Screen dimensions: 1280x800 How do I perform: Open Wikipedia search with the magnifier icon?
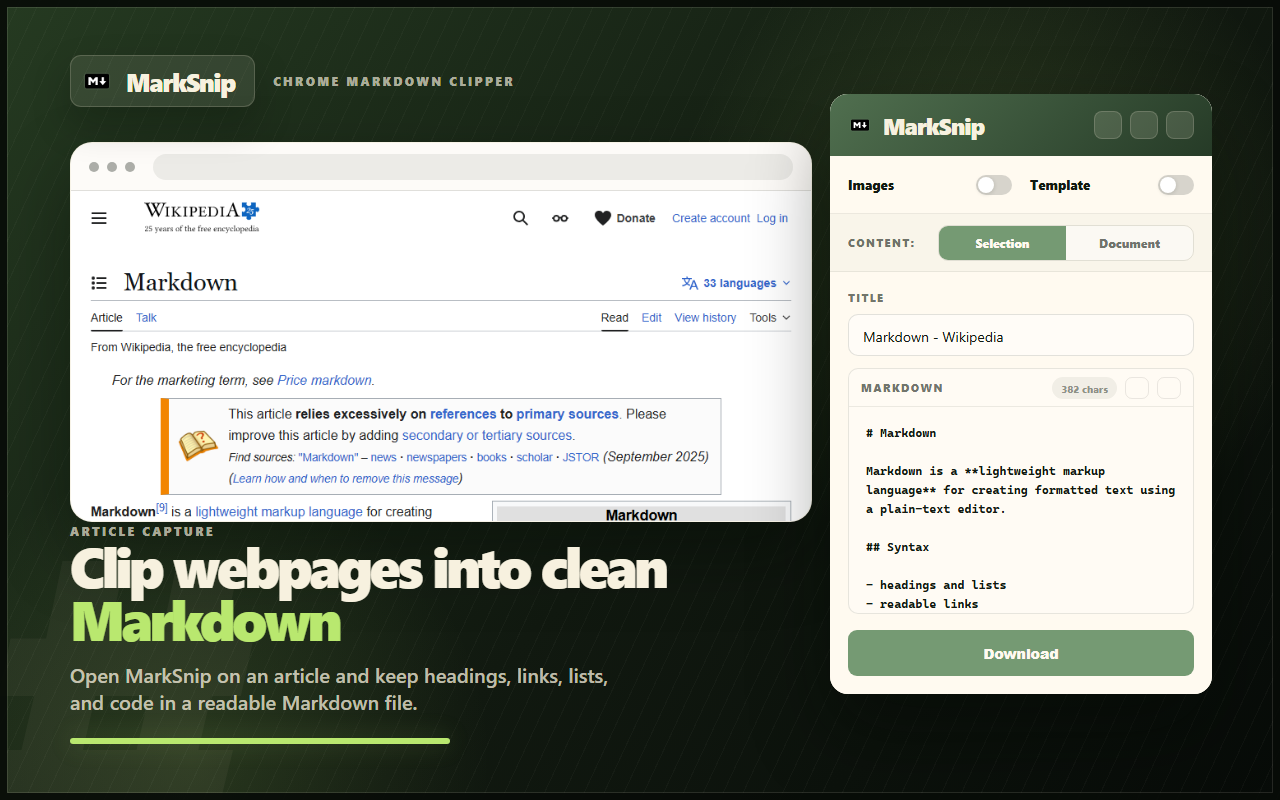click(x=520, y=218)
